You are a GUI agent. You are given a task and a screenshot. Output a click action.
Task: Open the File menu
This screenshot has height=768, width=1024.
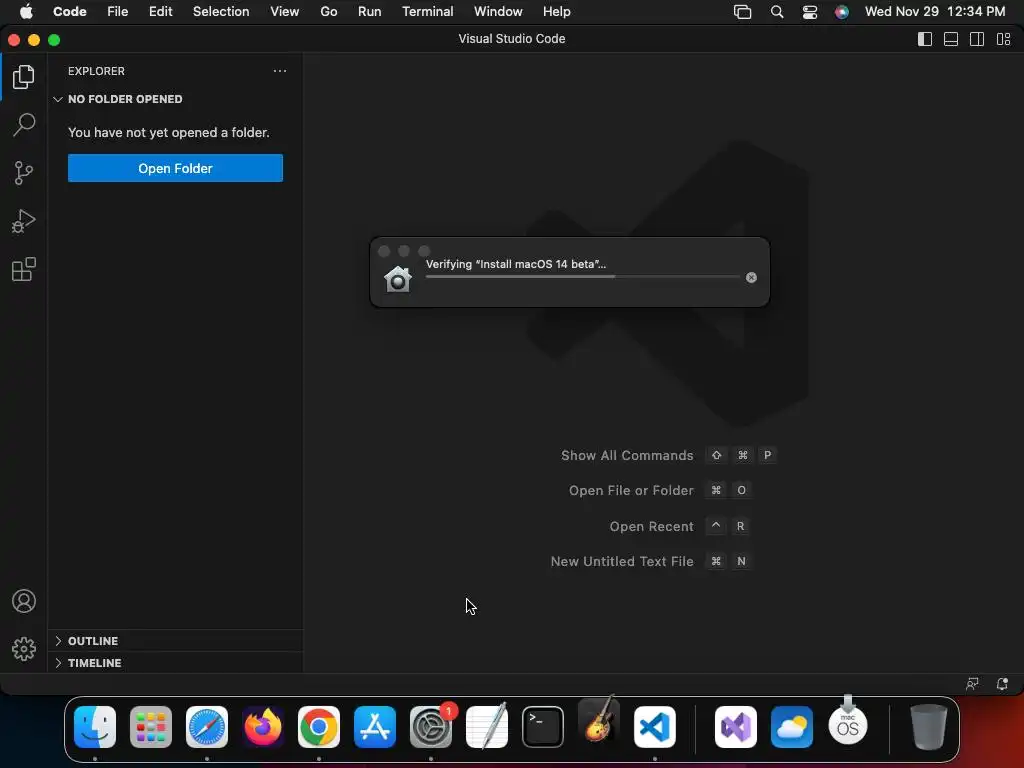coord(118,12)
